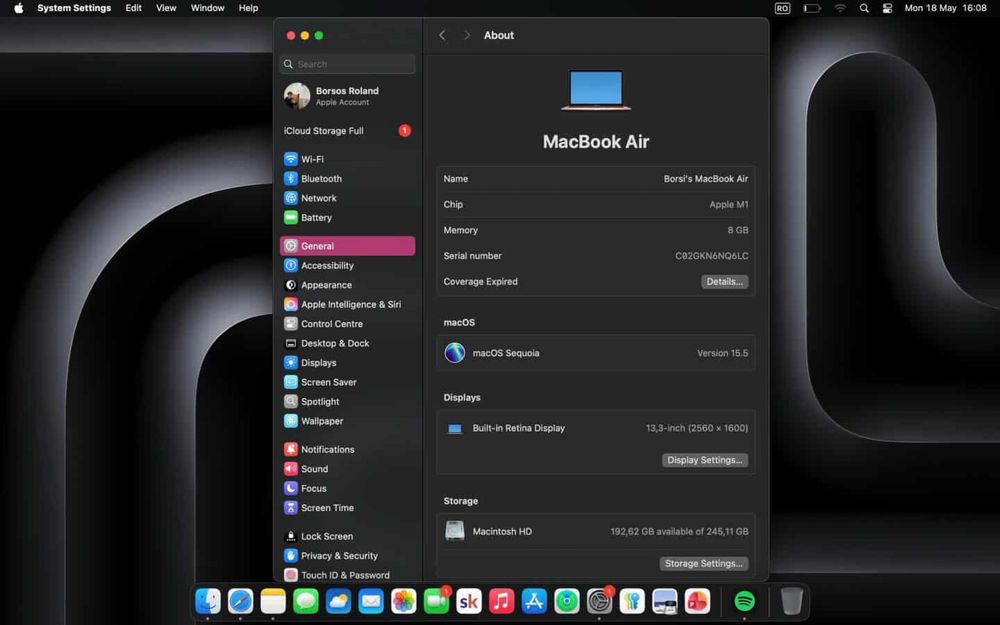Screen dimensions: 1000x625
Task: Click the Details… coverage button
Action: (x=724, y=282)
